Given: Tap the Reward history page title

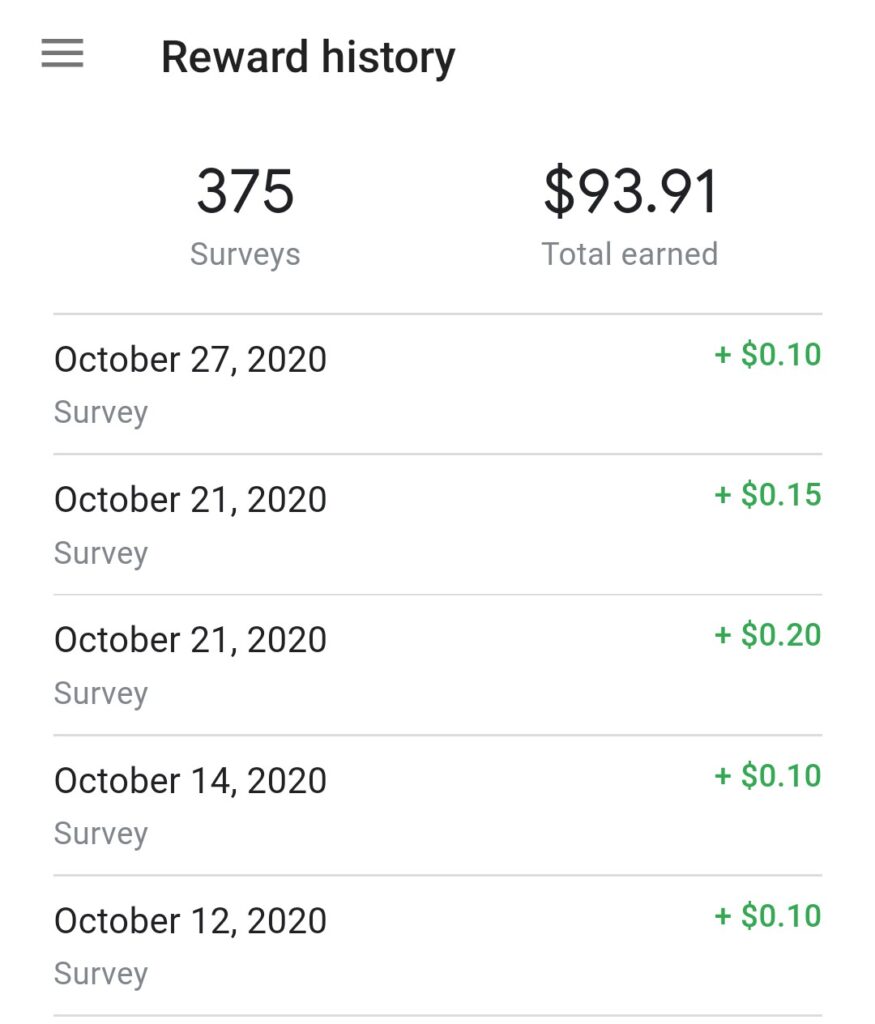Looking at the screenshot, I should [307, 57].
